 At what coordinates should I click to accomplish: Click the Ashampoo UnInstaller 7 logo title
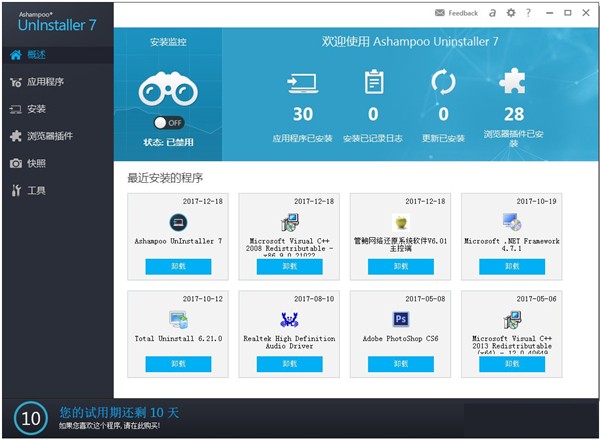pyautogui.click(x=57, y=22)
